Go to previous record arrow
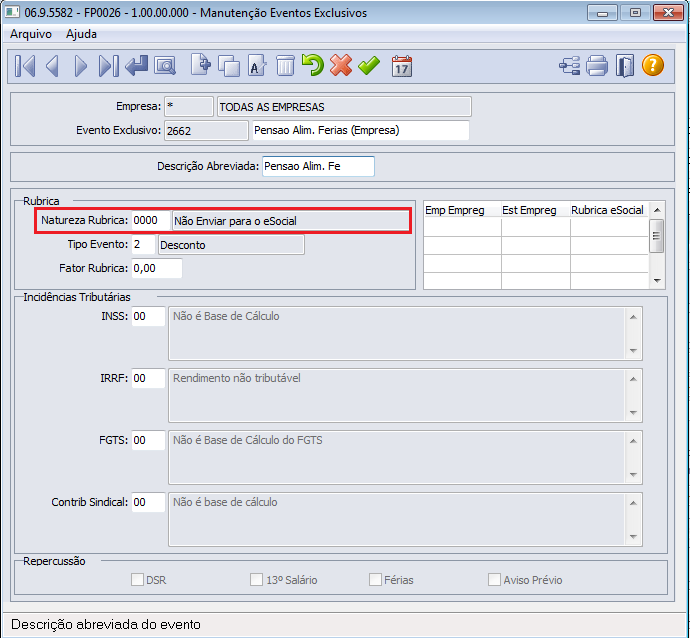This screenshot has height=638, width=690. [x=52, y=66]
